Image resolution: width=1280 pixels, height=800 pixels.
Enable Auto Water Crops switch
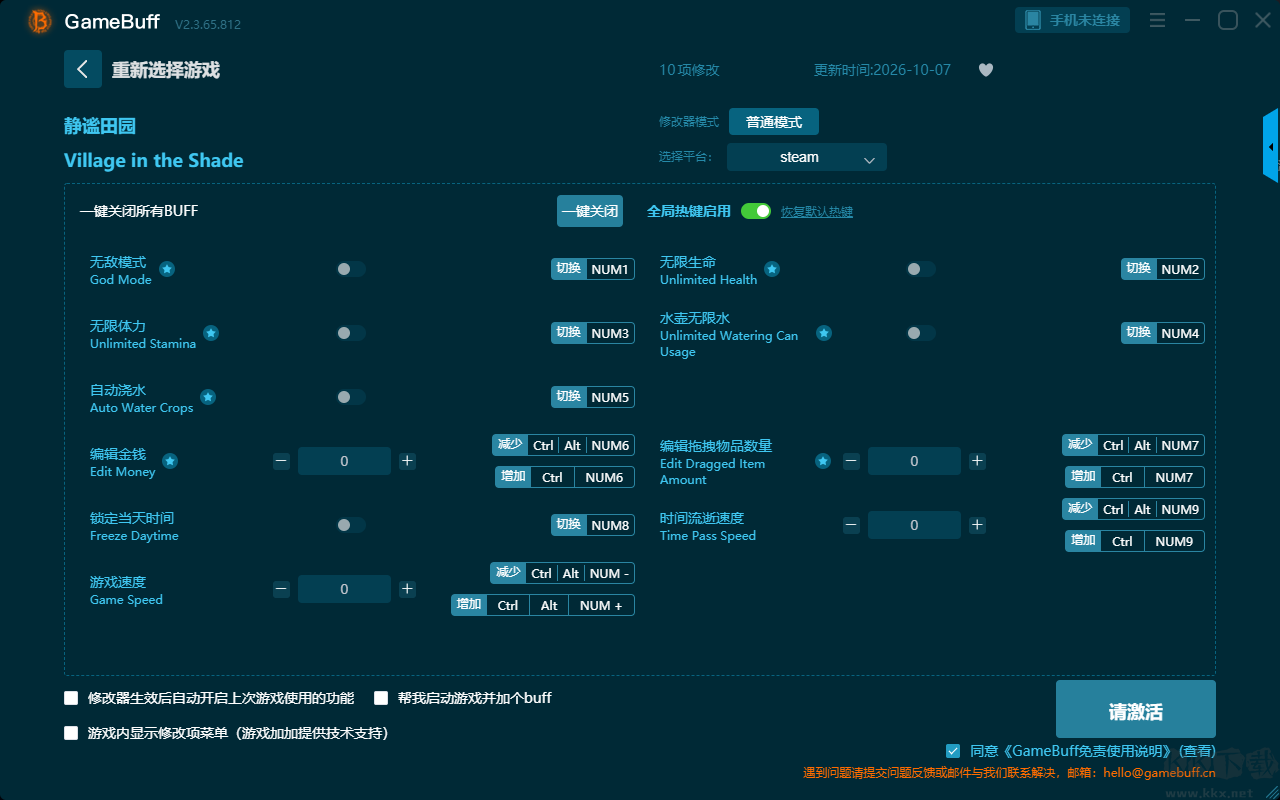[x=351, y=397]
